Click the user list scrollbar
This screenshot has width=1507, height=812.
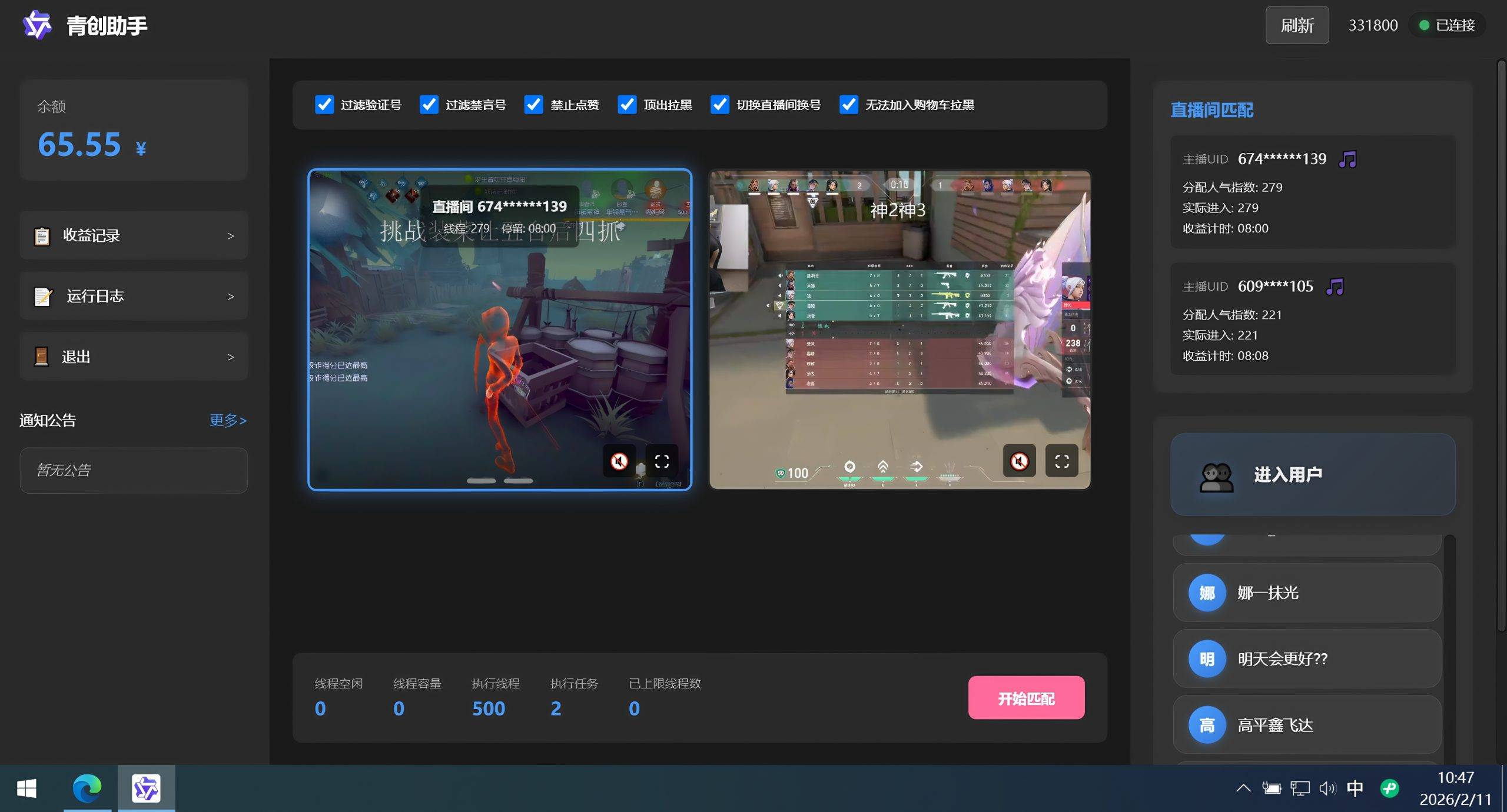[1449, 647]
